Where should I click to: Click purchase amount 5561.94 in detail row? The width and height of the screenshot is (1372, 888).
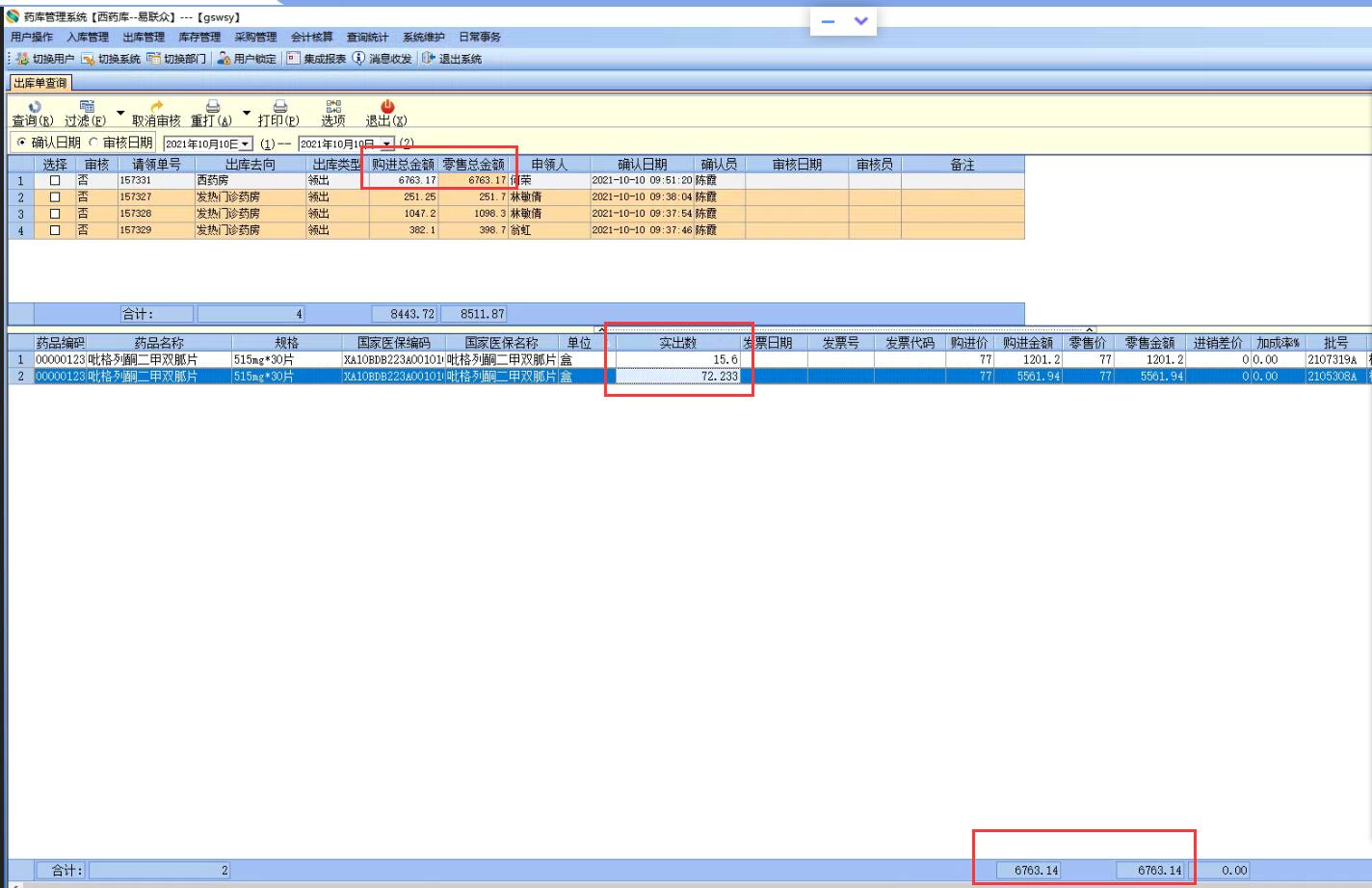[1029, 377]
